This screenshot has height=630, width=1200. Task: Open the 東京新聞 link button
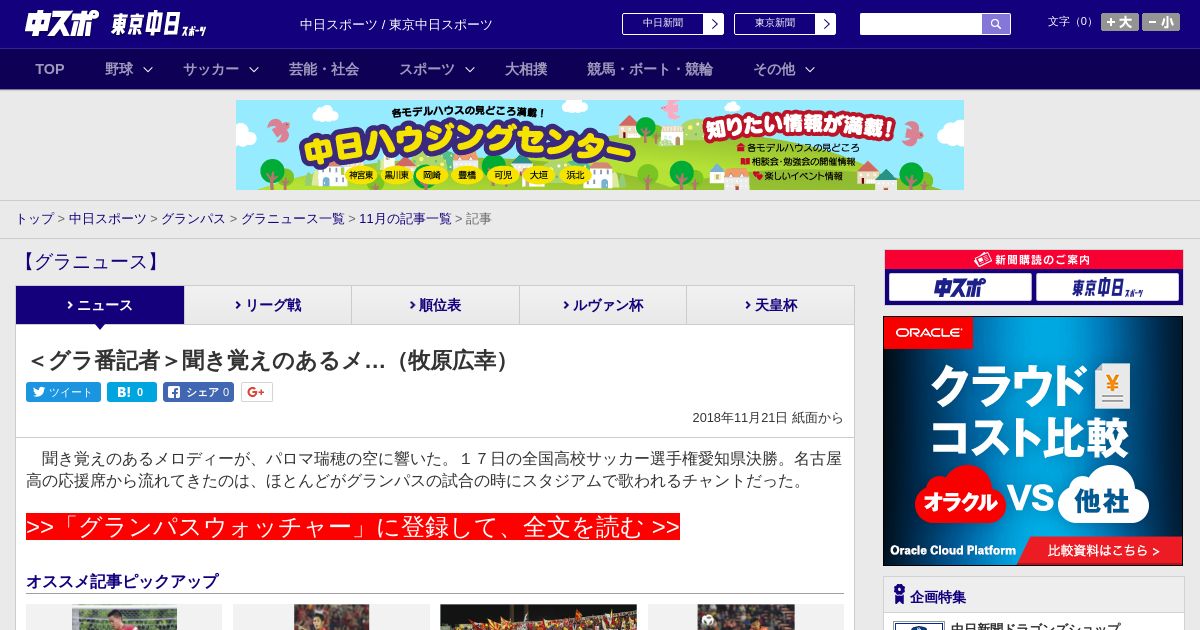(784, 24)
